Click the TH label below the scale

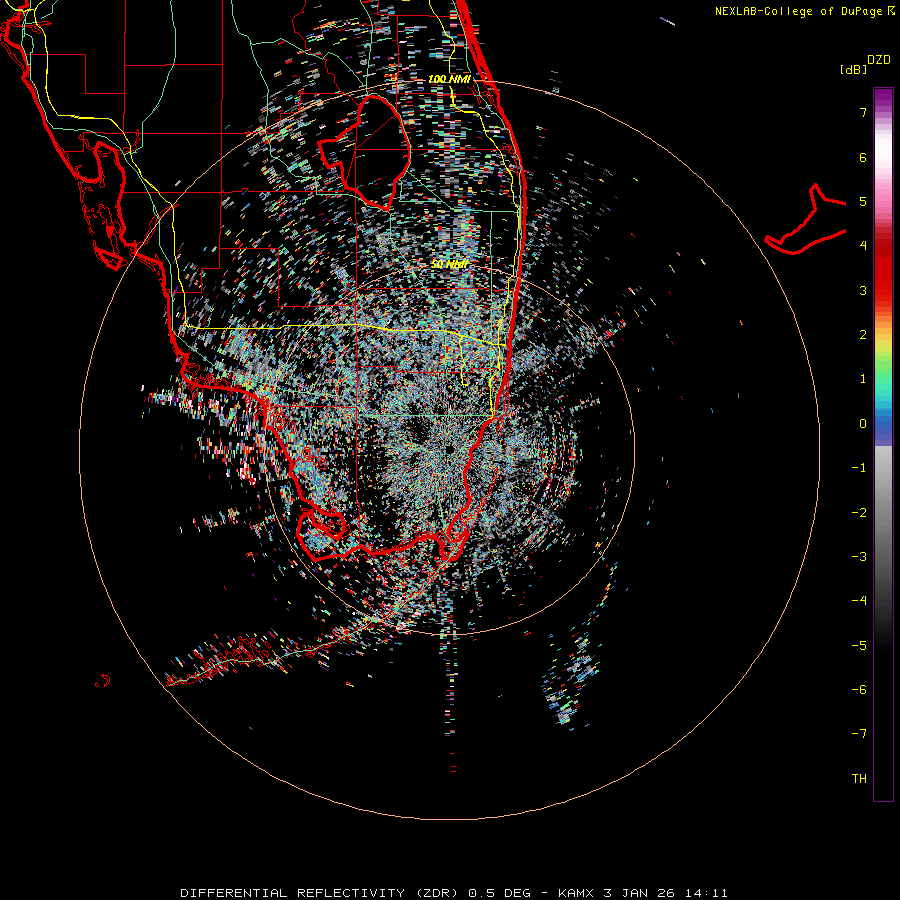[x=859, y=779]
